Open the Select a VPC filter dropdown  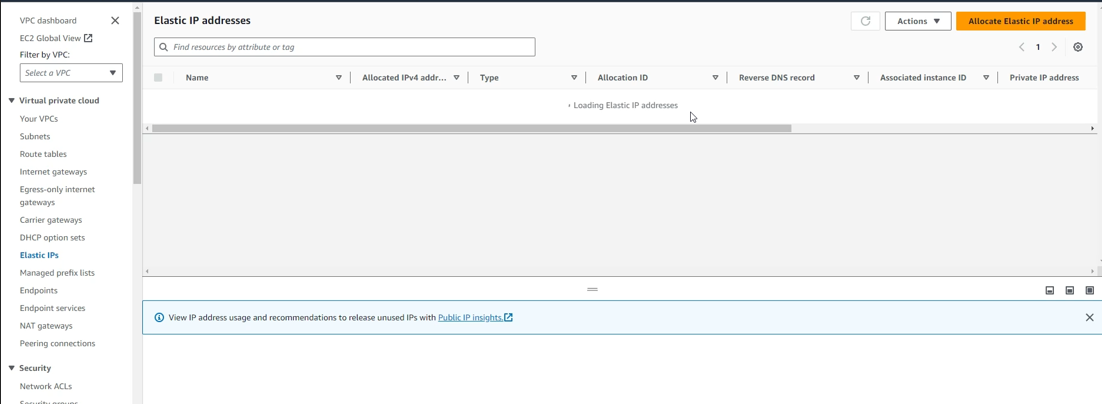point(71,73)
